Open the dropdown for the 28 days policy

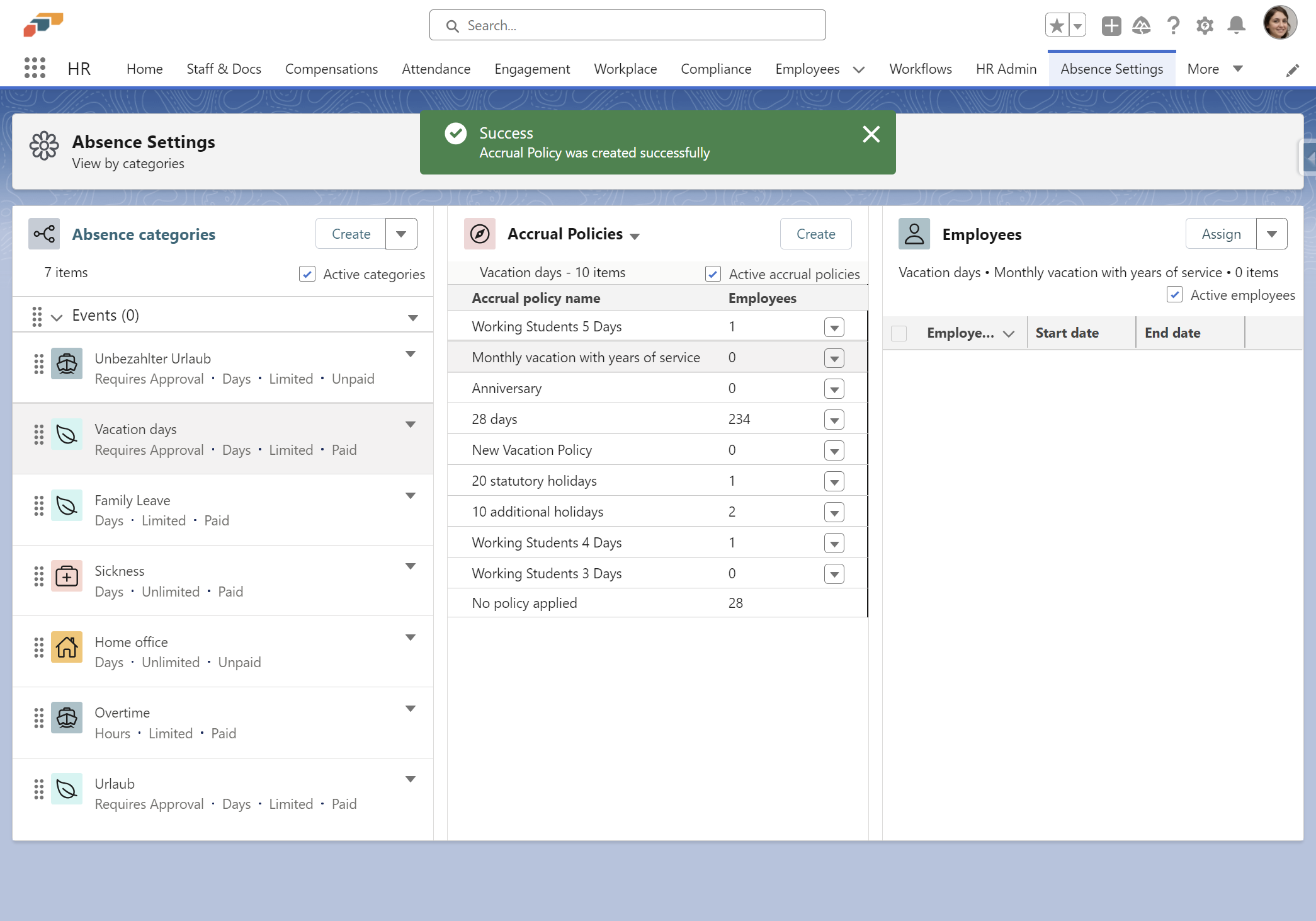834,420
